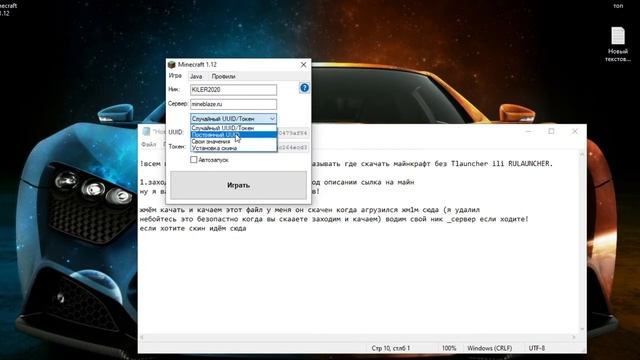Image resolution: width=640 pixels, height=360 pixels.
Task: Minimize the Notepad window
Action: coord(529,131)
